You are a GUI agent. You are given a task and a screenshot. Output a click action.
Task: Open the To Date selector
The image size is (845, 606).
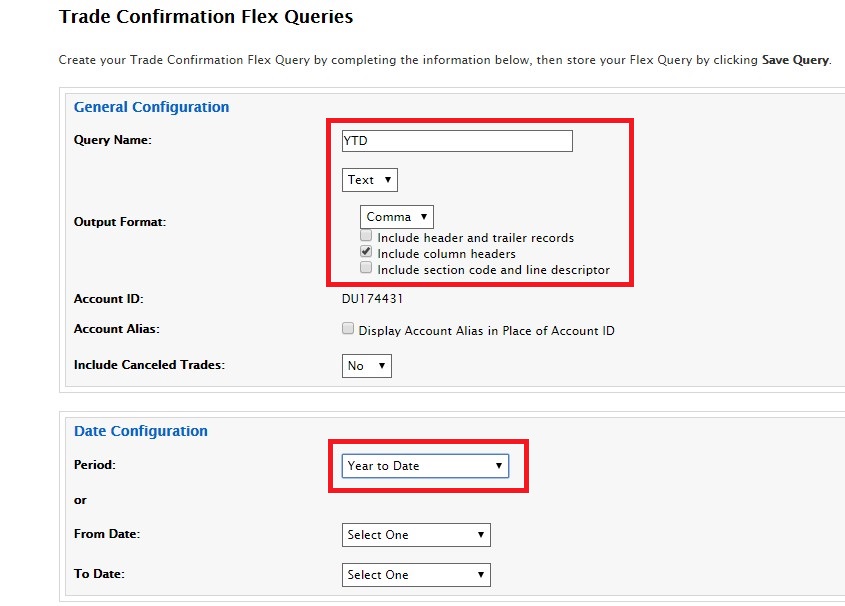[415, 575]
